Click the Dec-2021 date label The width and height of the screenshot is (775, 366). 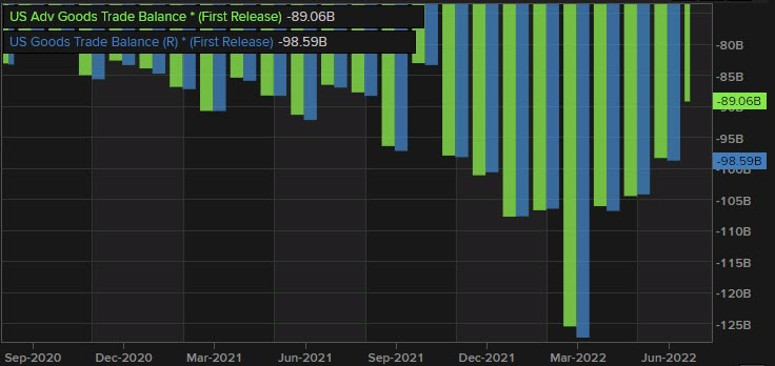[486, 357]
